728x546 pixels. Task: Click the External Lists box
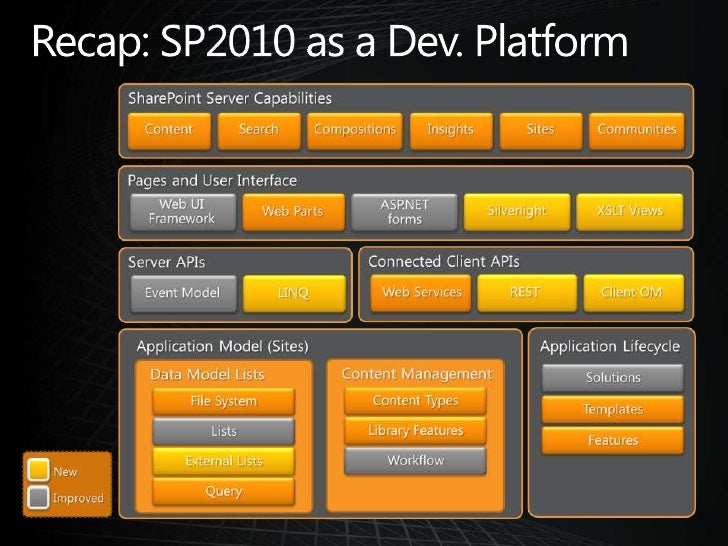click(x=223, y=462)
